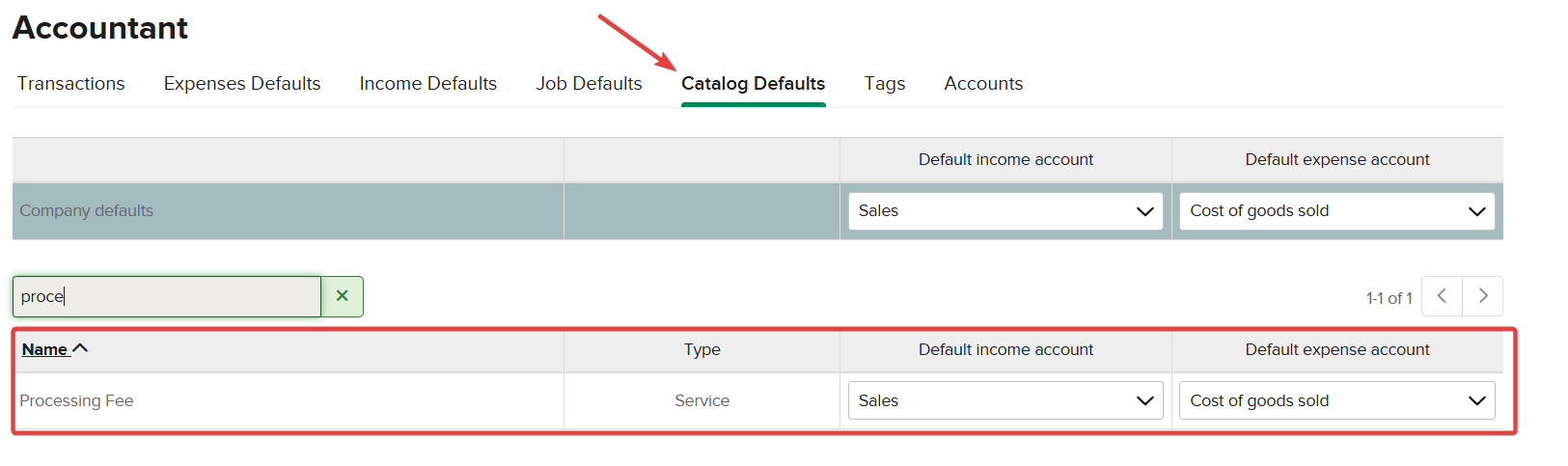Switch to the Transactions tab
The height and width of the screenshot is (466, 1568).
[x=71, y=84]
